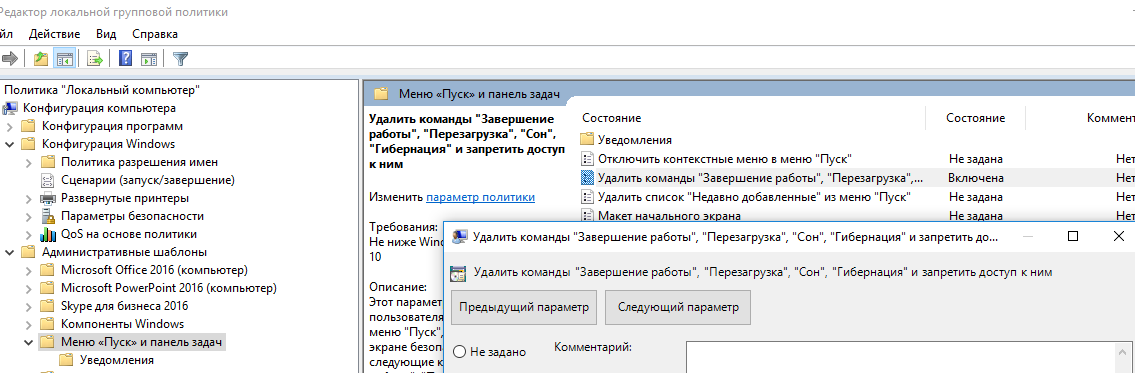Image resolution: width=1135 pixels, height=373 pixels.
Task: Collapse the Конфигурация Windows node
Action: [9, 144]
